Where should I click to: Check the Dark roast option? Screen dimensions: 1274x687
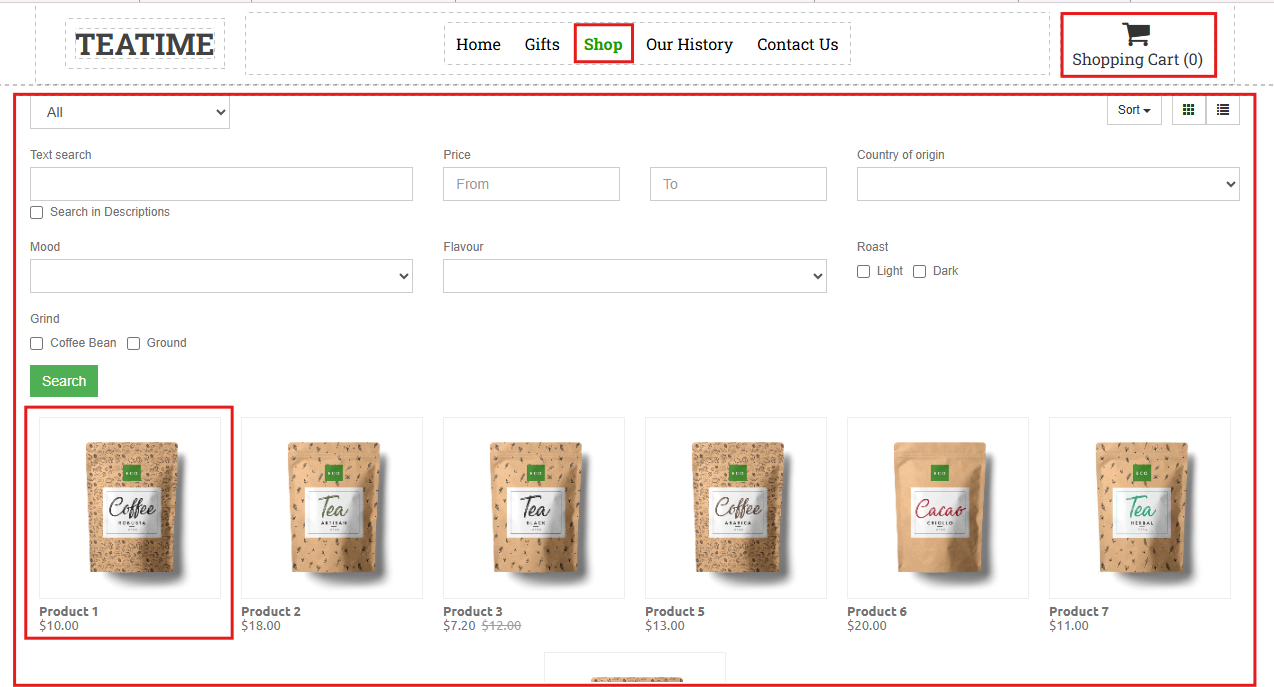tap(920, 272)
